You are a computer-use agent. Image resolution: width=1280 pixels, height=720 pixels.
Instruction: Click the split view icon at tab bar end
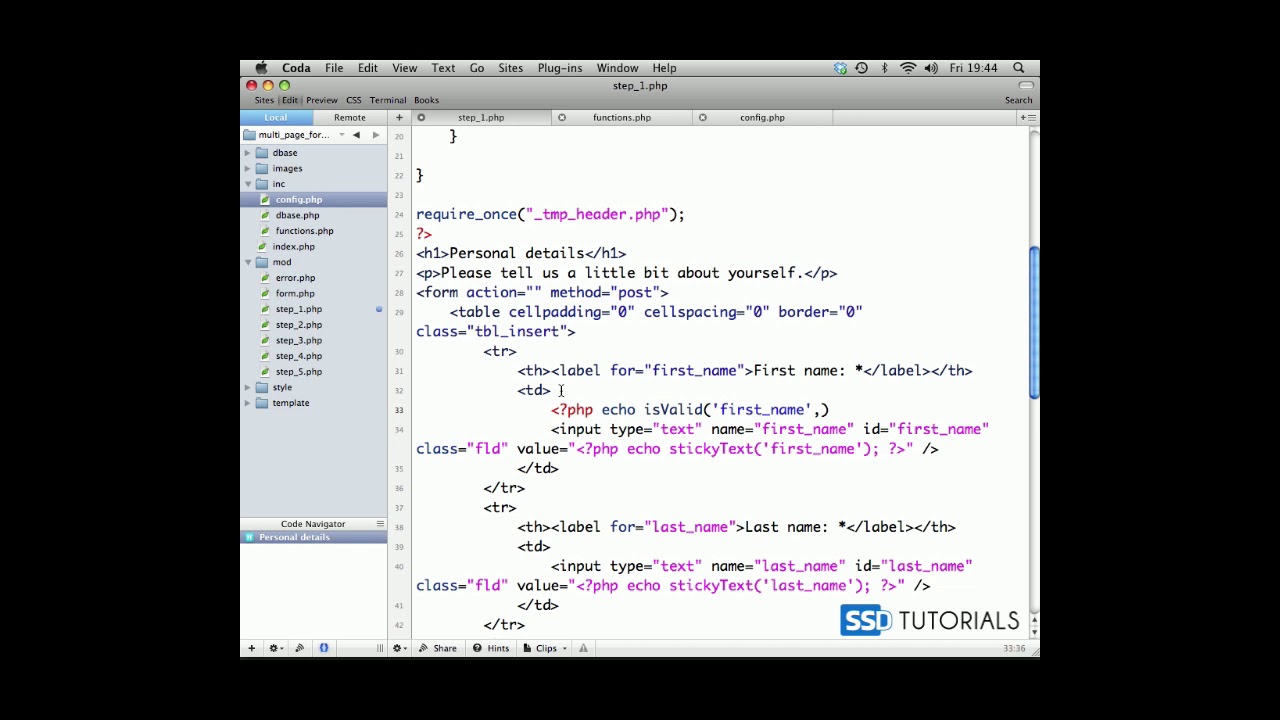pos(1027,118)
